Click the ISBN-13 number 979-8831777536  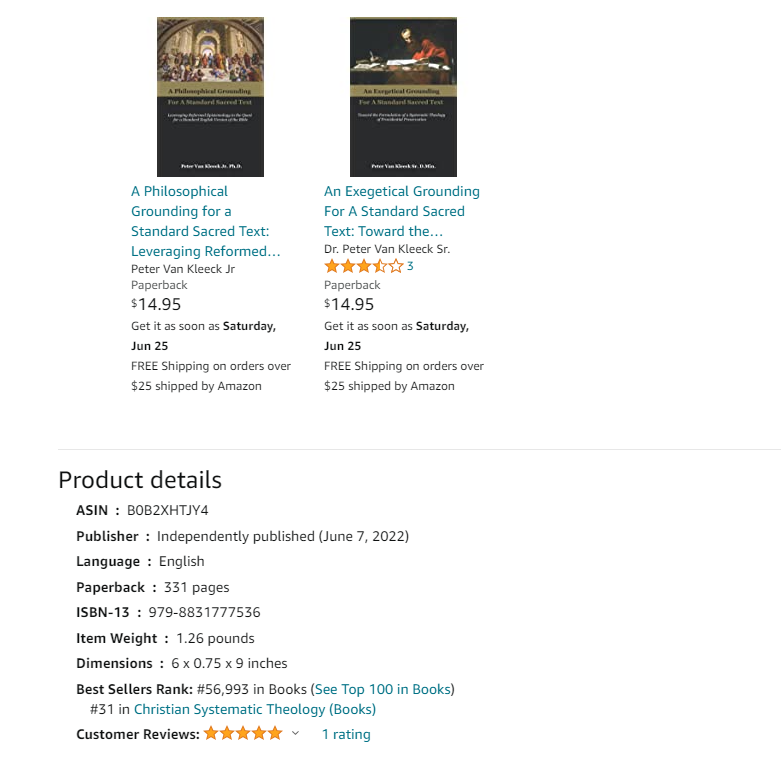(204, 612)
